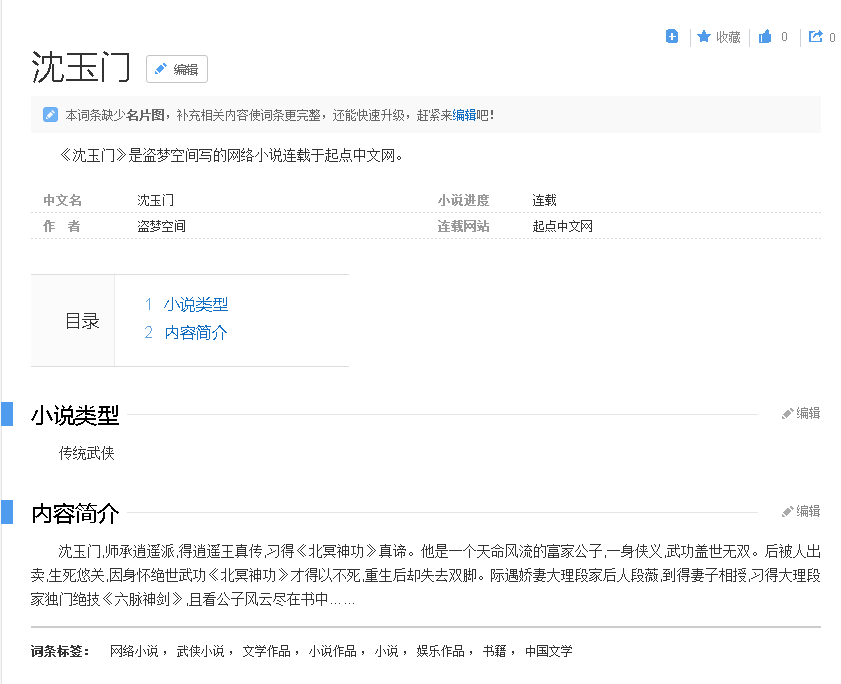Click the 目录 contents box label
This screenshot has width=841, height=684.
(x=82, y=321)
